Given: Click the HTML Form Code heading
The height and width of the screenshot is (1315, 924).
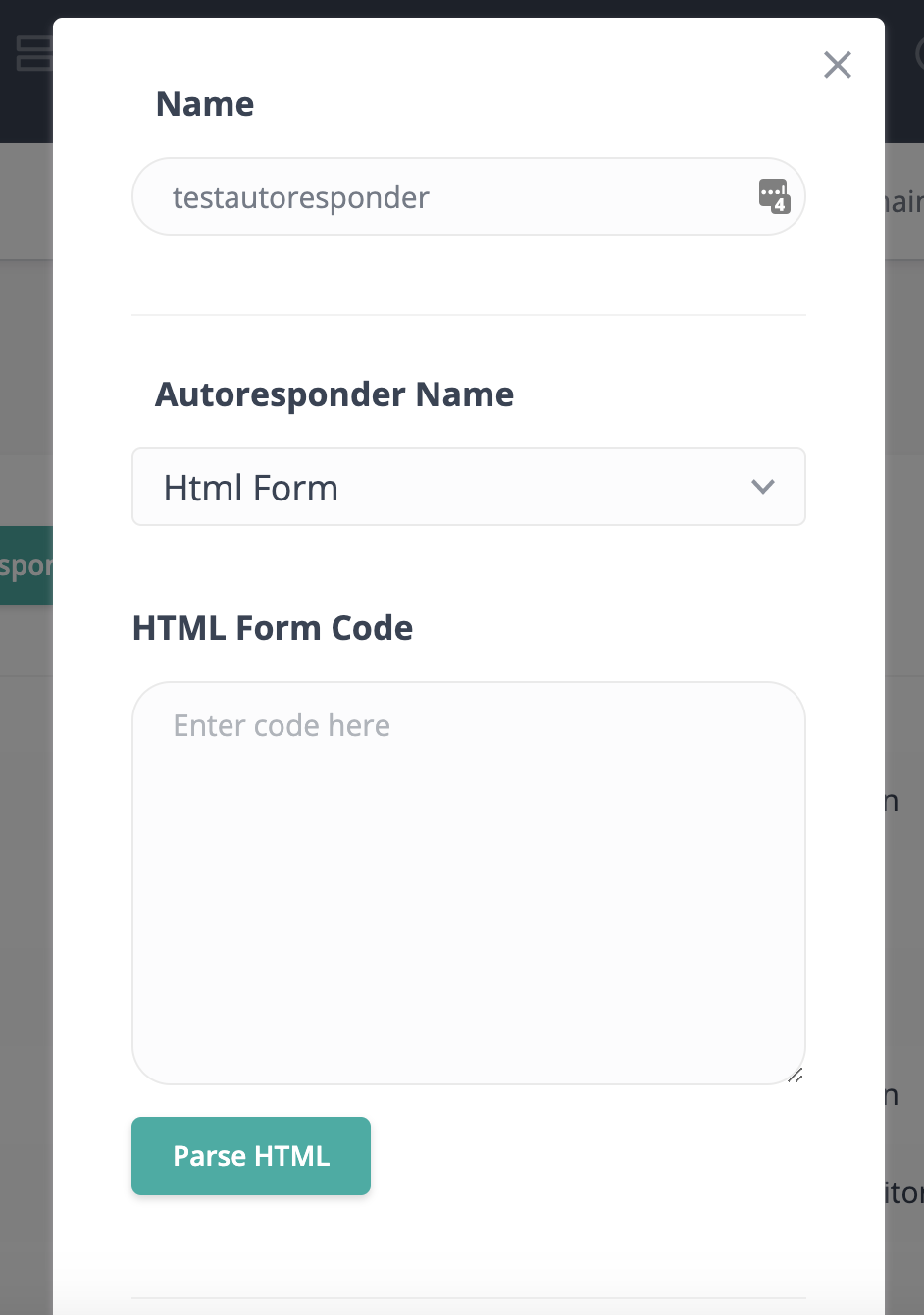Looking at the screenshot, I should point(273,628).
